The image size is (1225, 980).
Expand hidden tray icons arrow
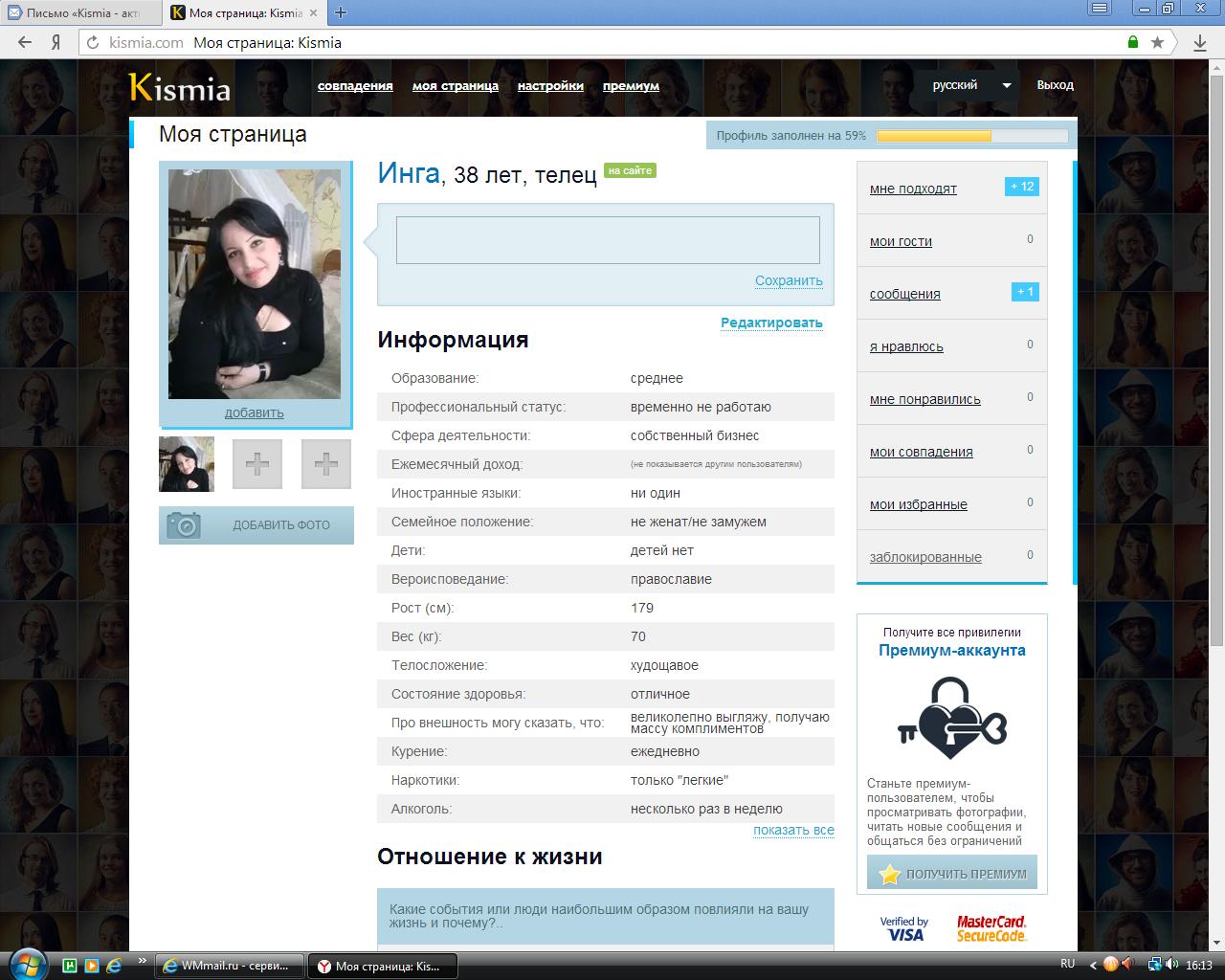(x=1095, y=965)
